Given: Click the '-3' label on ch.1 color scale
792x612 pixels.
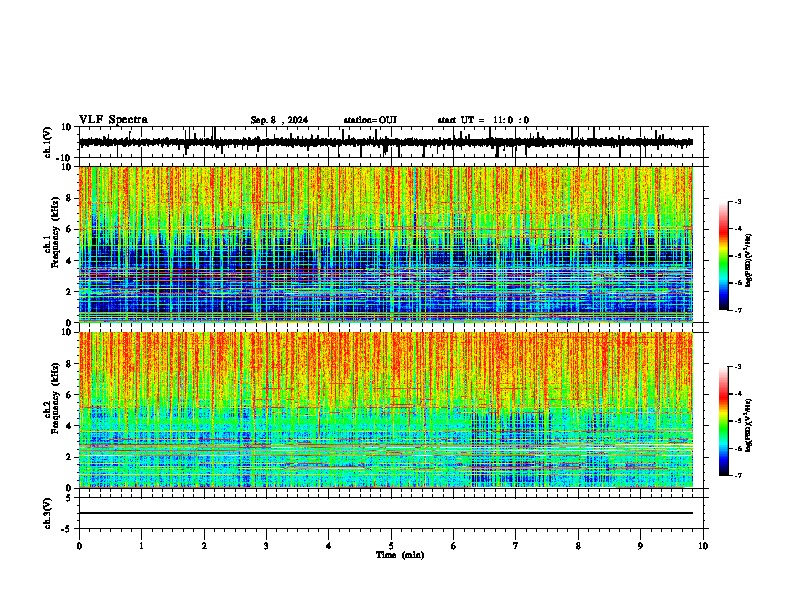Looking at the screenshot, I should tap(737, 201).
